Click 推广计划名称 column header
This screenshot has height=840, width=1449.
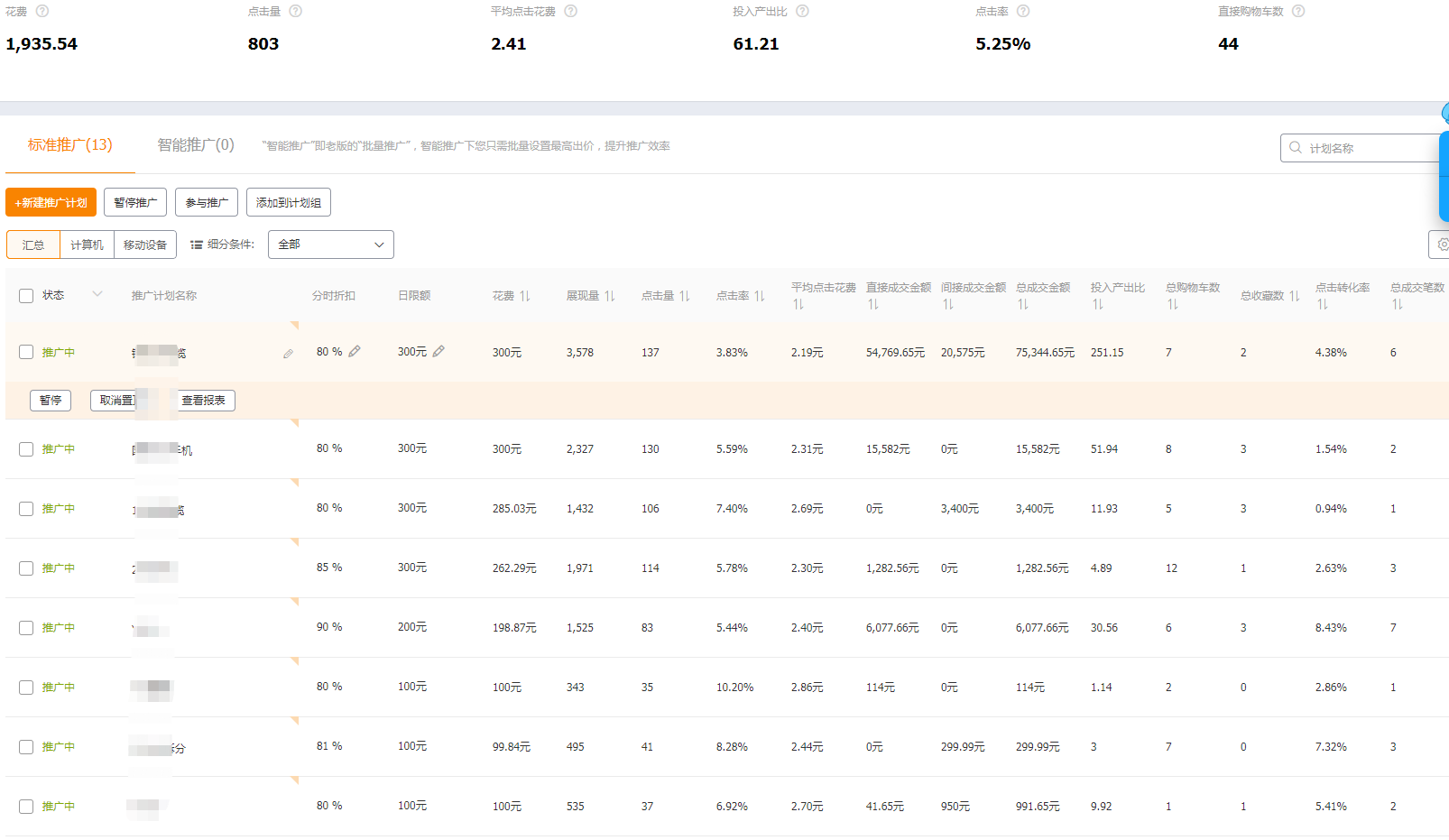point(164,296)
